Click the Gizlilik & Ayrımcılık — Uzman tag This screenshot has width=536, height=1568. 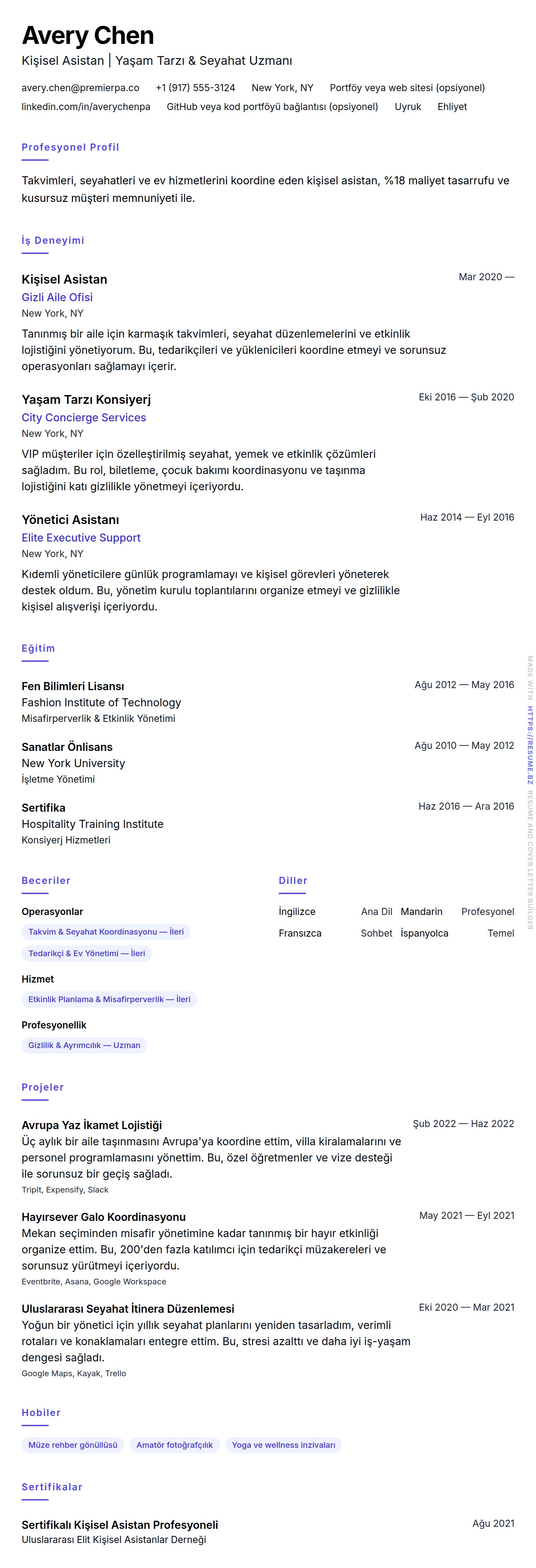tap(84, 1045)
